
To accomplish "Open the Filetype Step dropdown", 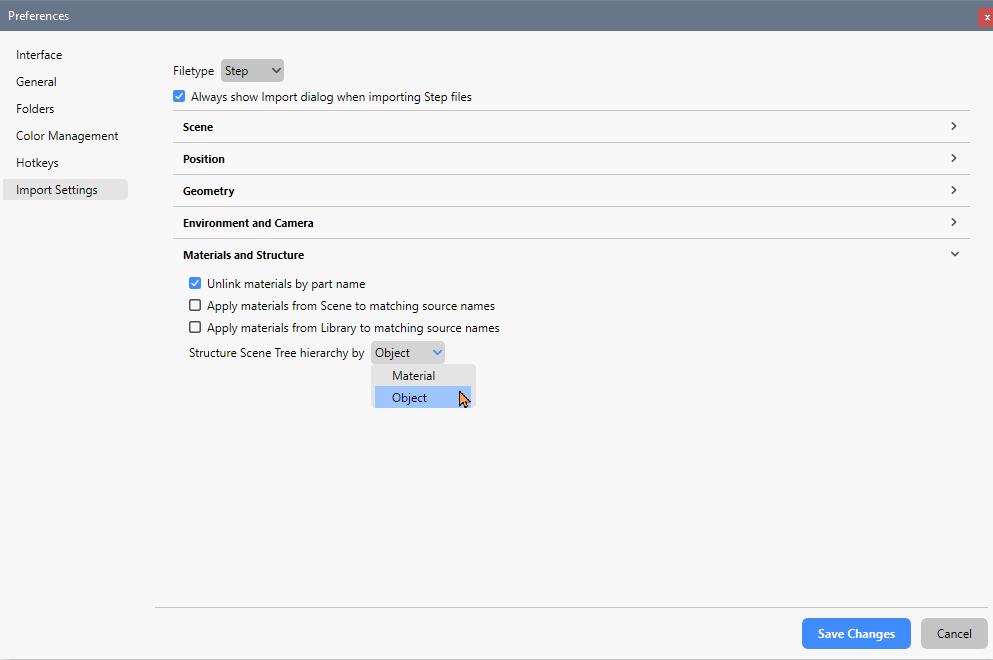I will click(252, 71).
